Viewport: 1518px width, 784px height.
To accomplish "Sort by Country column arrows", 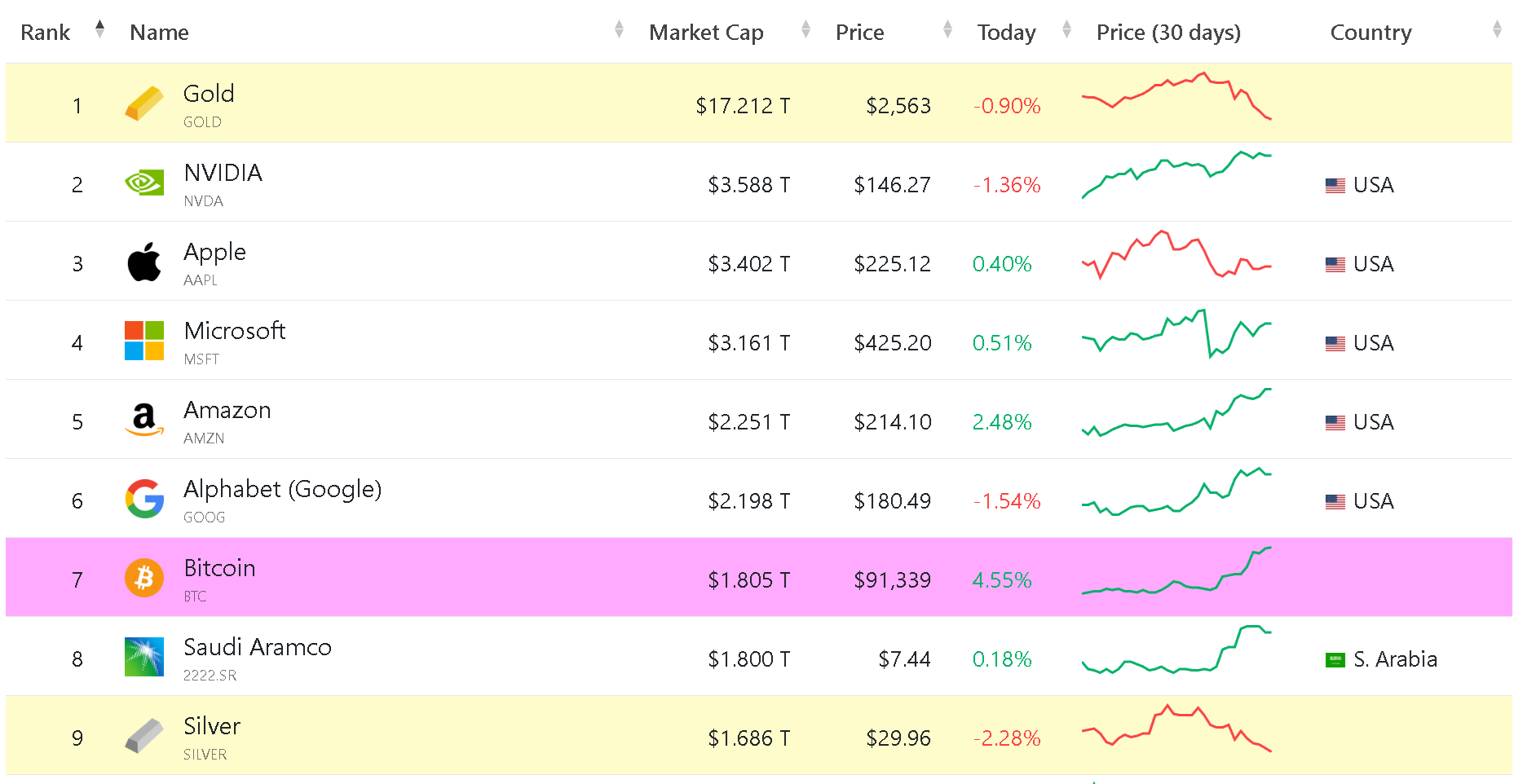I will pos(1497,29).
